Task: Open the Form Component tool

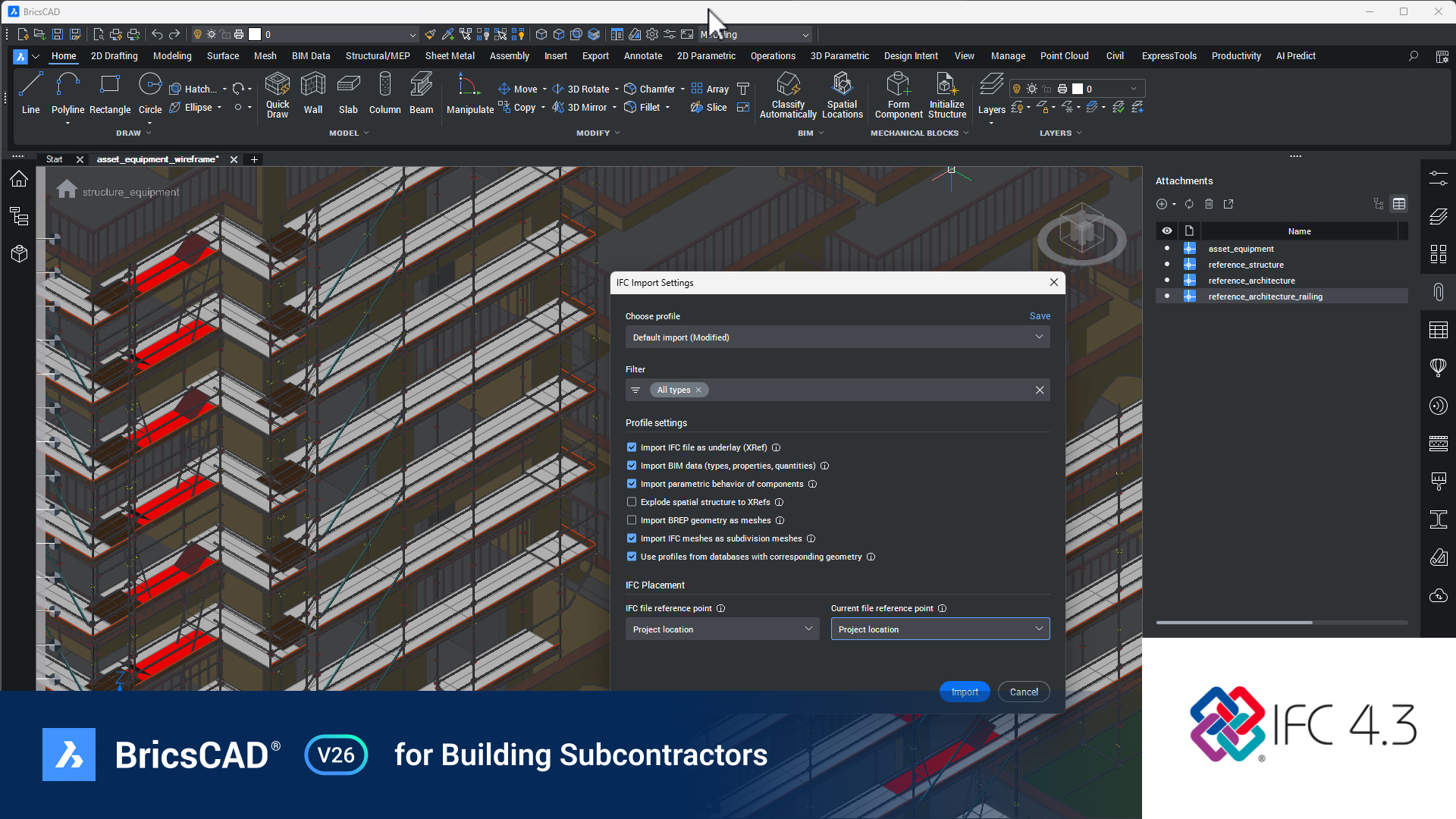Action: 898,94
